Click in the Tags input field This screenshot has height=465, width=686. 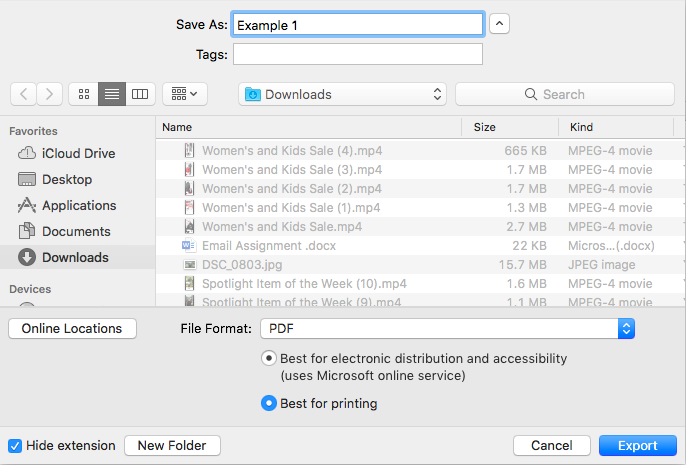[x=357, y=54]
